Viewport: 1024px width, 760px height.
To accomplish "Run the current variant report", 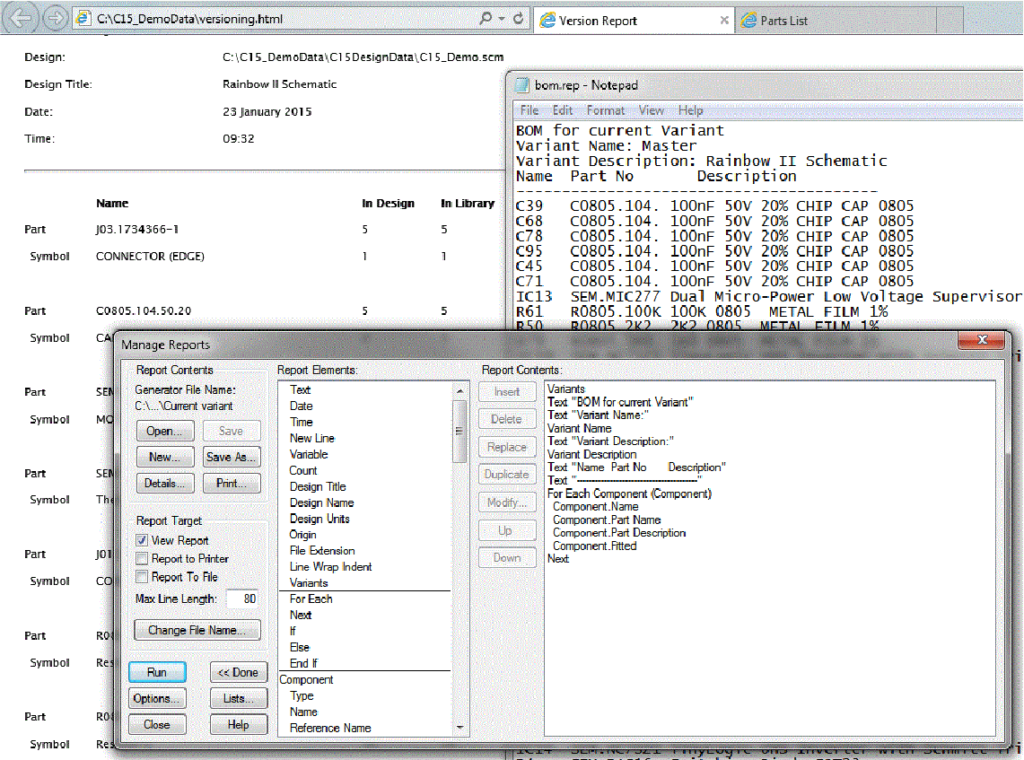I will pyautogui.click(x=157, y=672).
